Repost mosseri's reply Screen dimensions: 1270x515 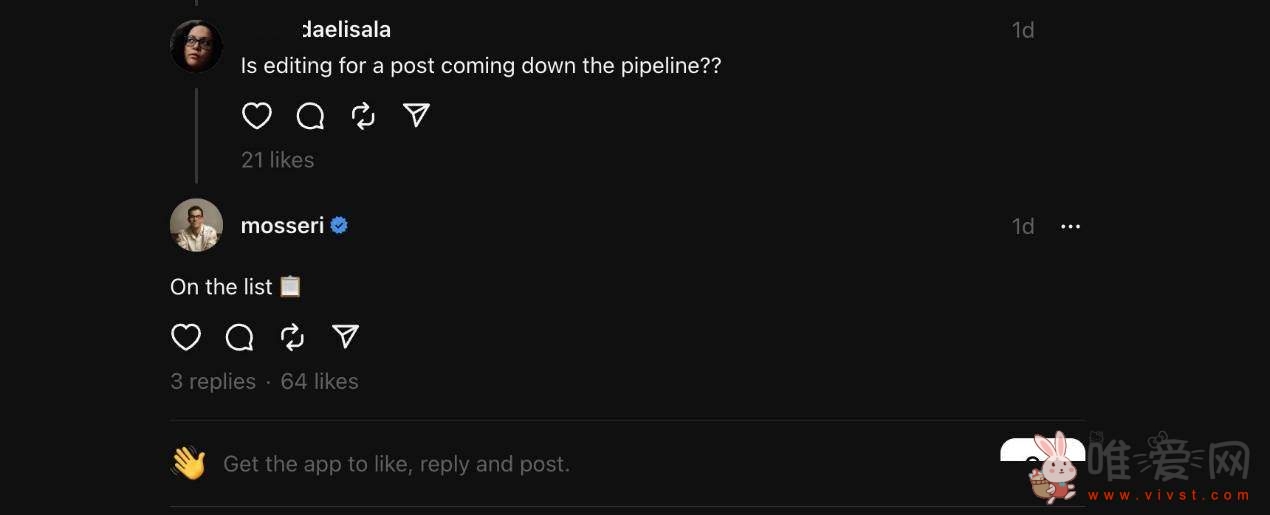(x=292, y=337)
